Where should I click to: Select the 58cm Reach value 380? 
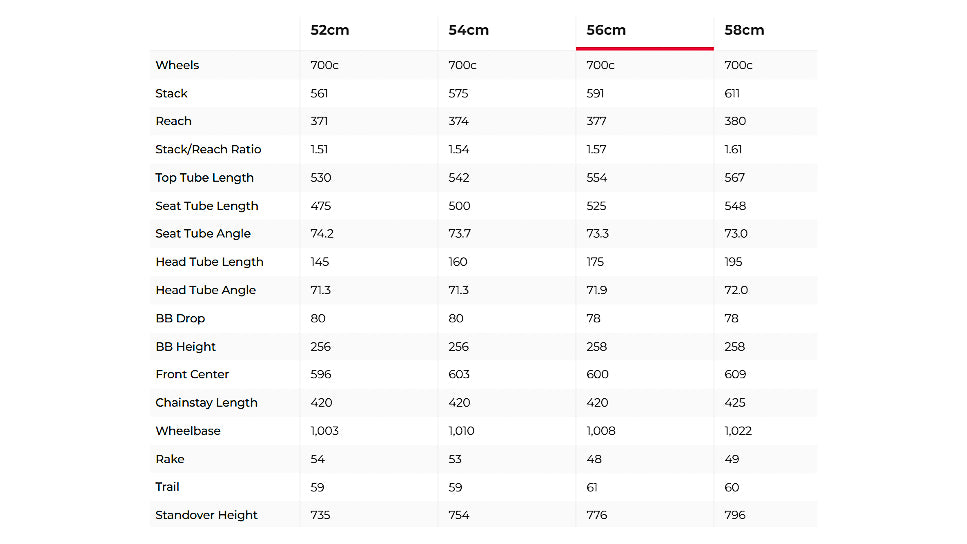[735, 121]
